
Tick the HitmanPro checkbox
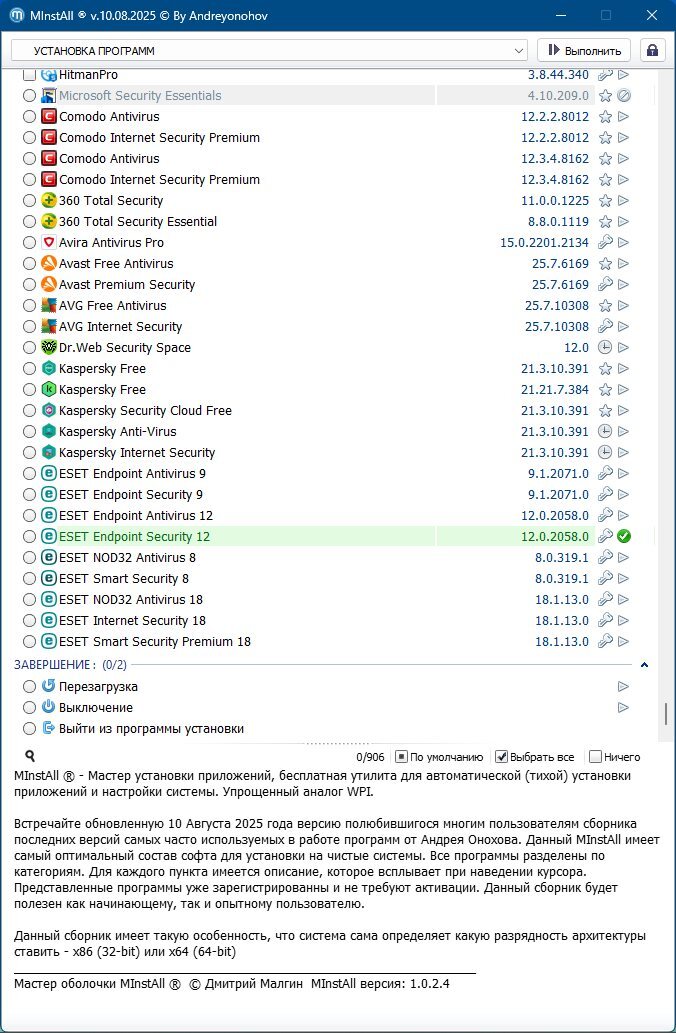(29, 75)
